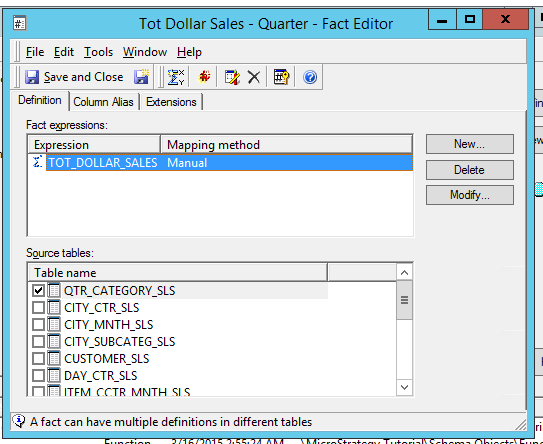The width and height of the screenshot is (543, 444).
Task: Click the source tables scroll up arrow
Action: click(404, 273)
